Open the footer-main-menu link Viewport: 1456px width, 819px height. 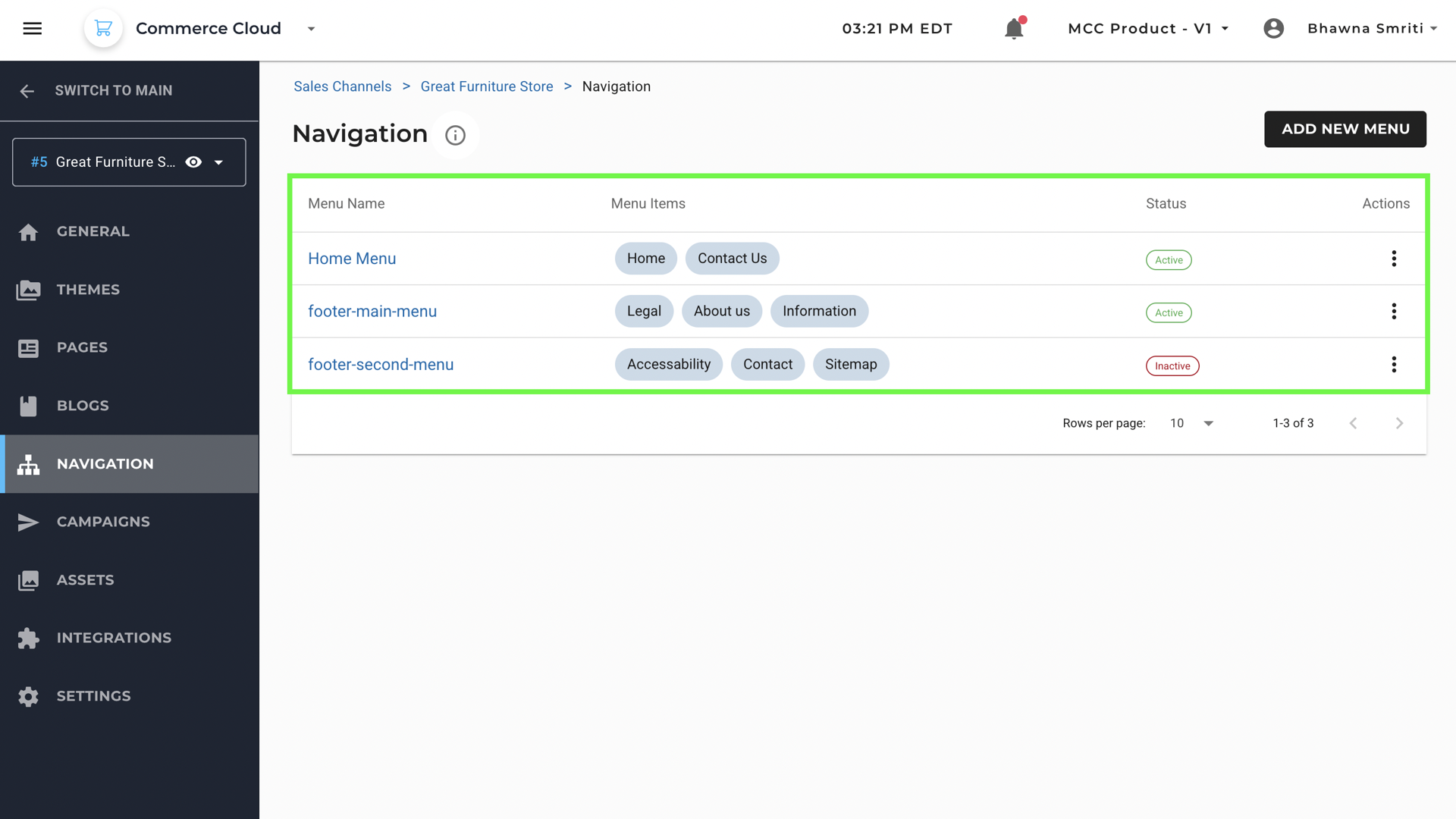[372, 312]
